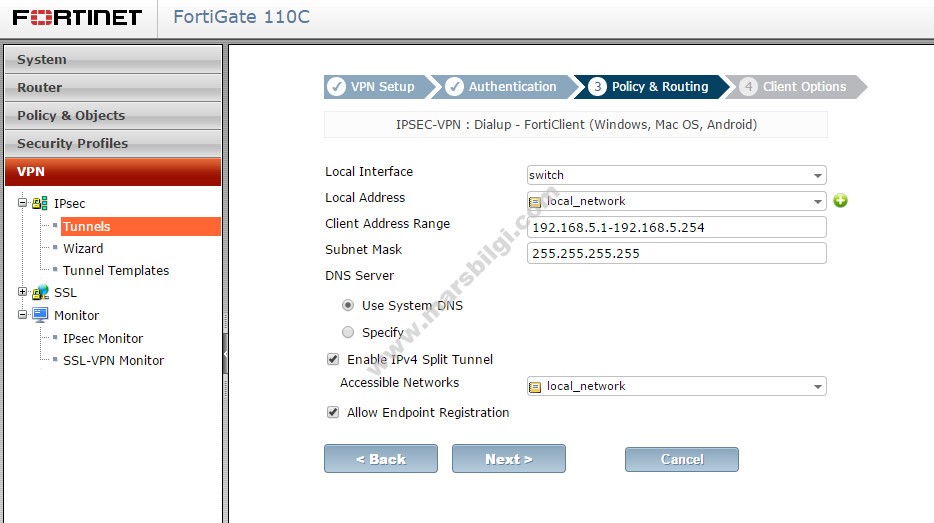Open the Security Profiles menu section

pyautogui.click(x=113, y=143)
